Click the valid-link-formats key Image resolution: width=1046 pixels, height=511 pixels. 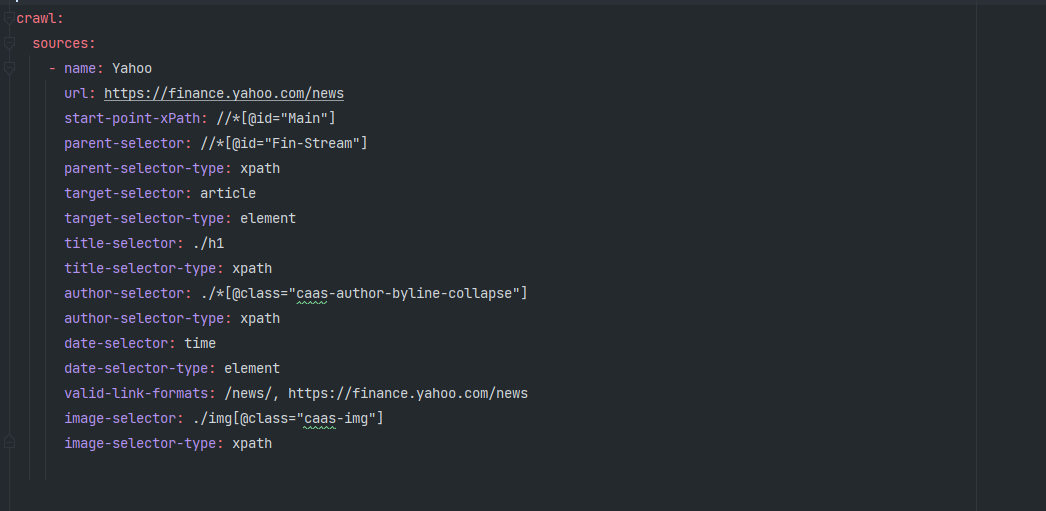[x=140, y=394]
